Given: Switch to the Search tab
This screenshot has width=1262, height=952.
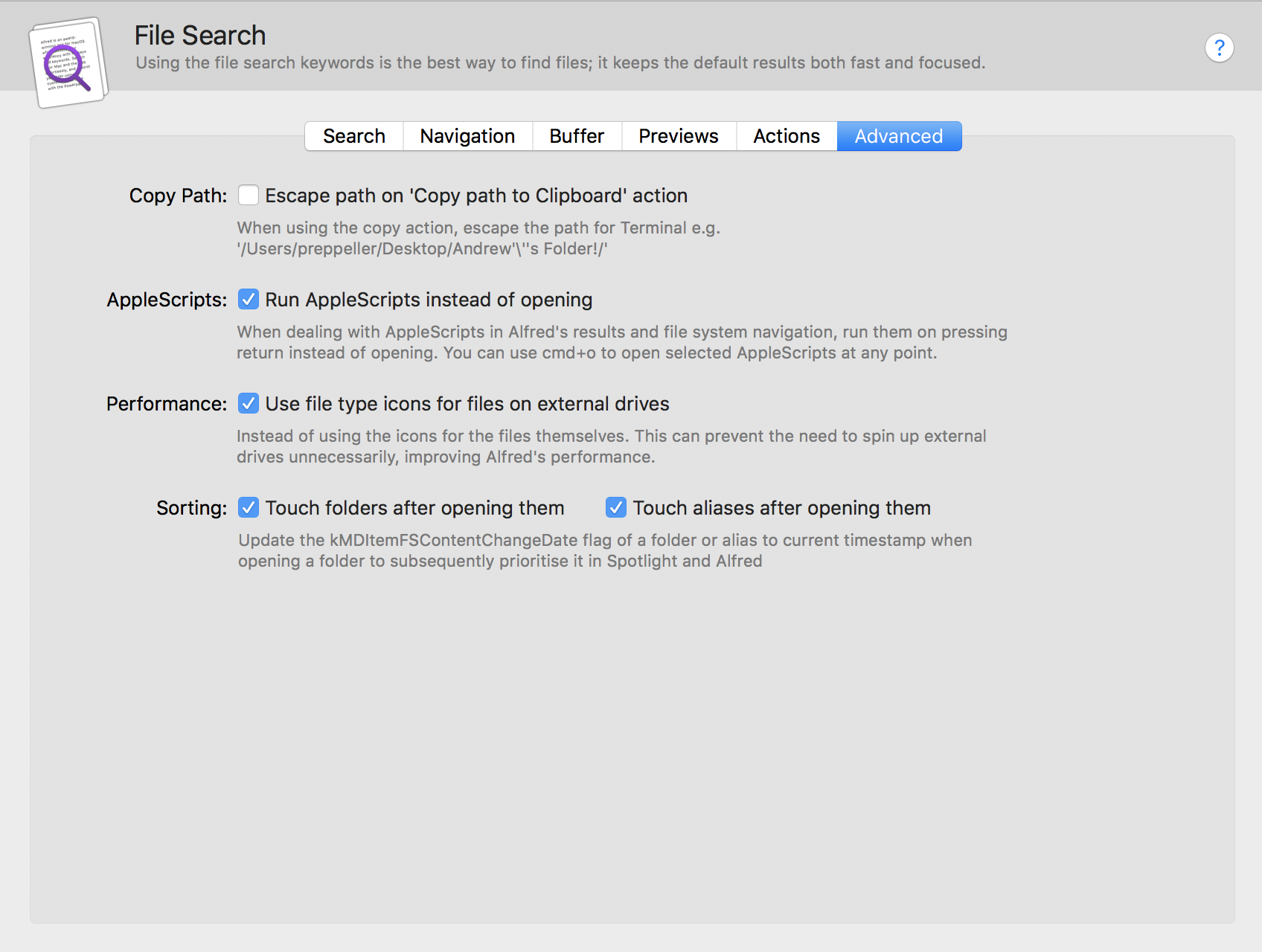Looking at the screenshot, I should click(354, 136).
